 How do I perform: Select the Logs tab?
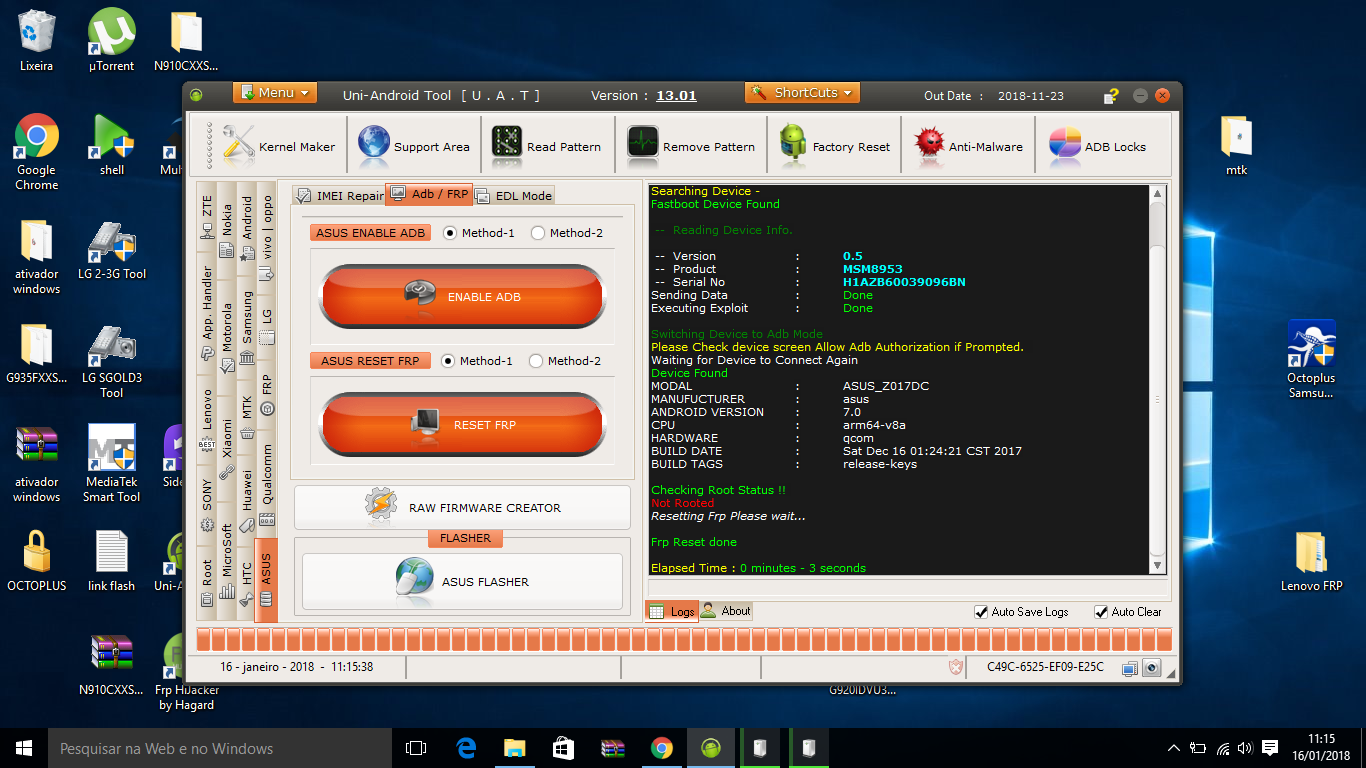pyautogui.click(x=672, y=611)
